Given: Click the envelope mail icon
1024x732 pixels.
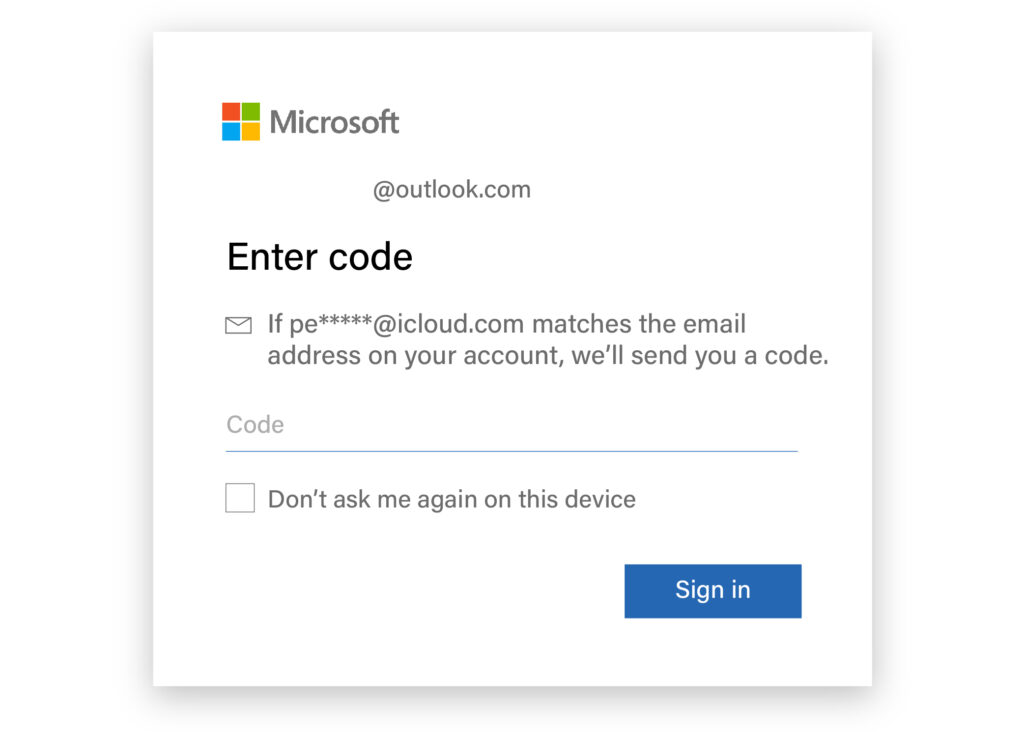Looking at the screenshot, I should [238, 325].
